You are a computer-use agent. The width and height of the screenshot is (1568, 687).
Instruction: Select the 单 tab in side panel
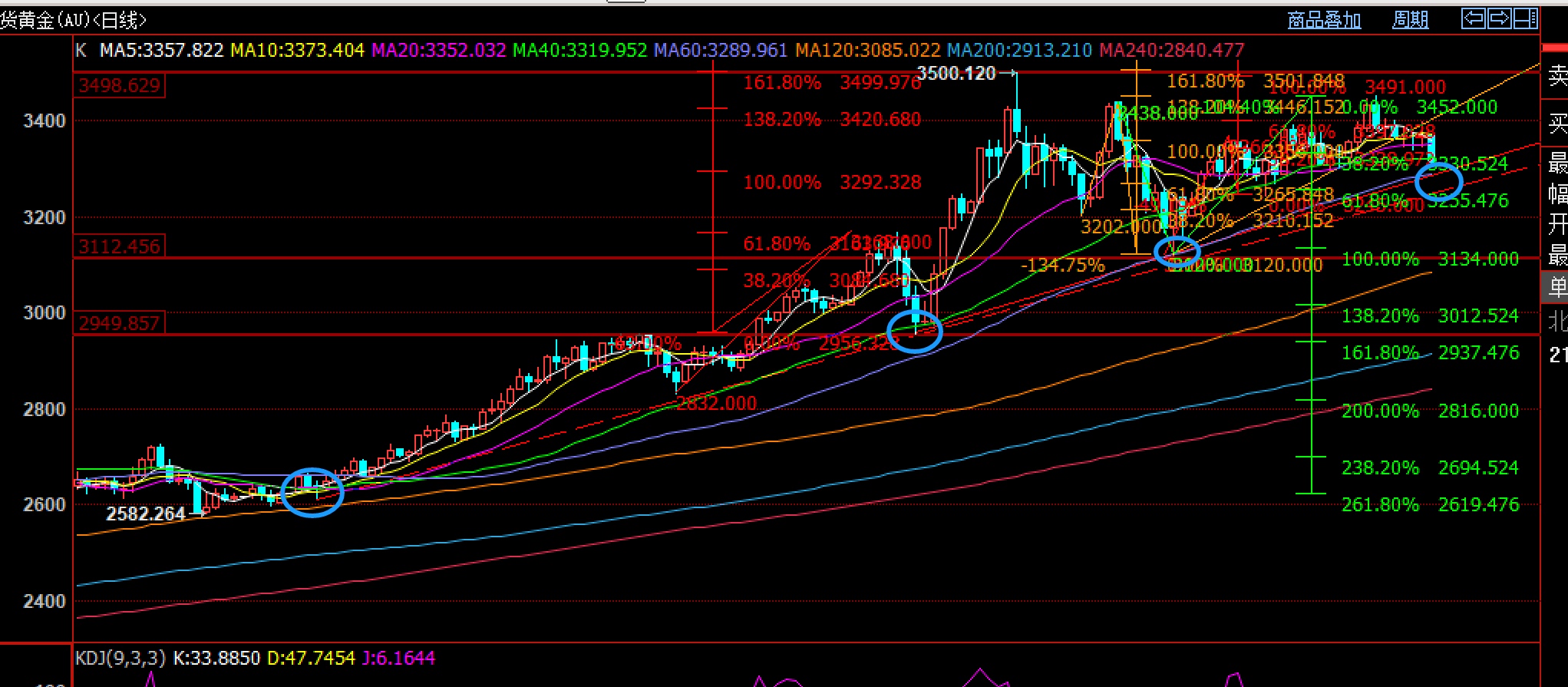tap(1556, 287)
